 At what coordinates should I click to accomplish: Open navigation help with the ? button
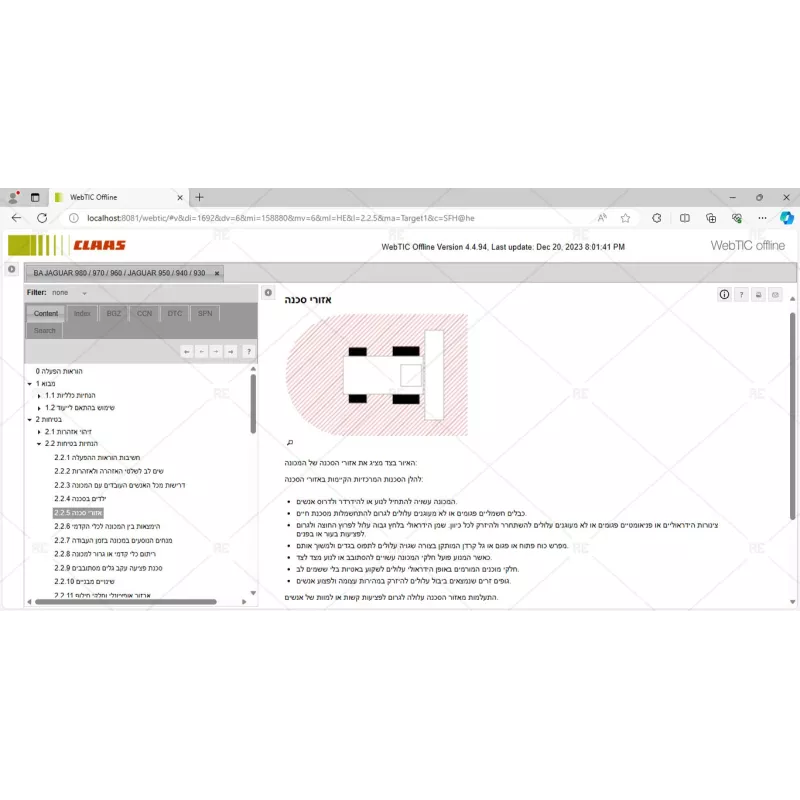tap(249, 351)
